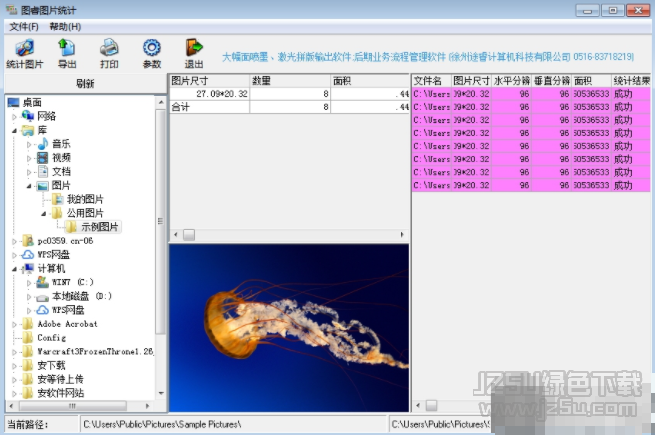Click the current path field C:\Users\Public\Pictures\Sample Pictures\
The width and height of the screenshot is (655, 435).
point(233,425)
